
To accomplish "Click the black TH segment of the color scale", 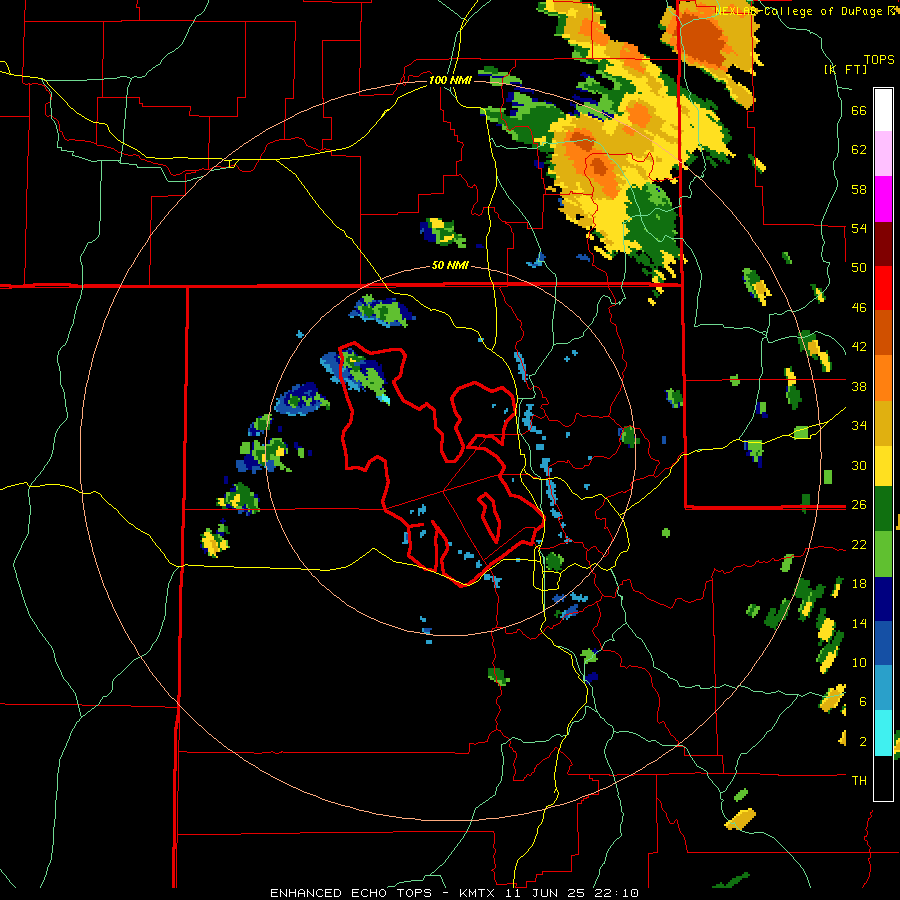I will [x=883, y=778].
